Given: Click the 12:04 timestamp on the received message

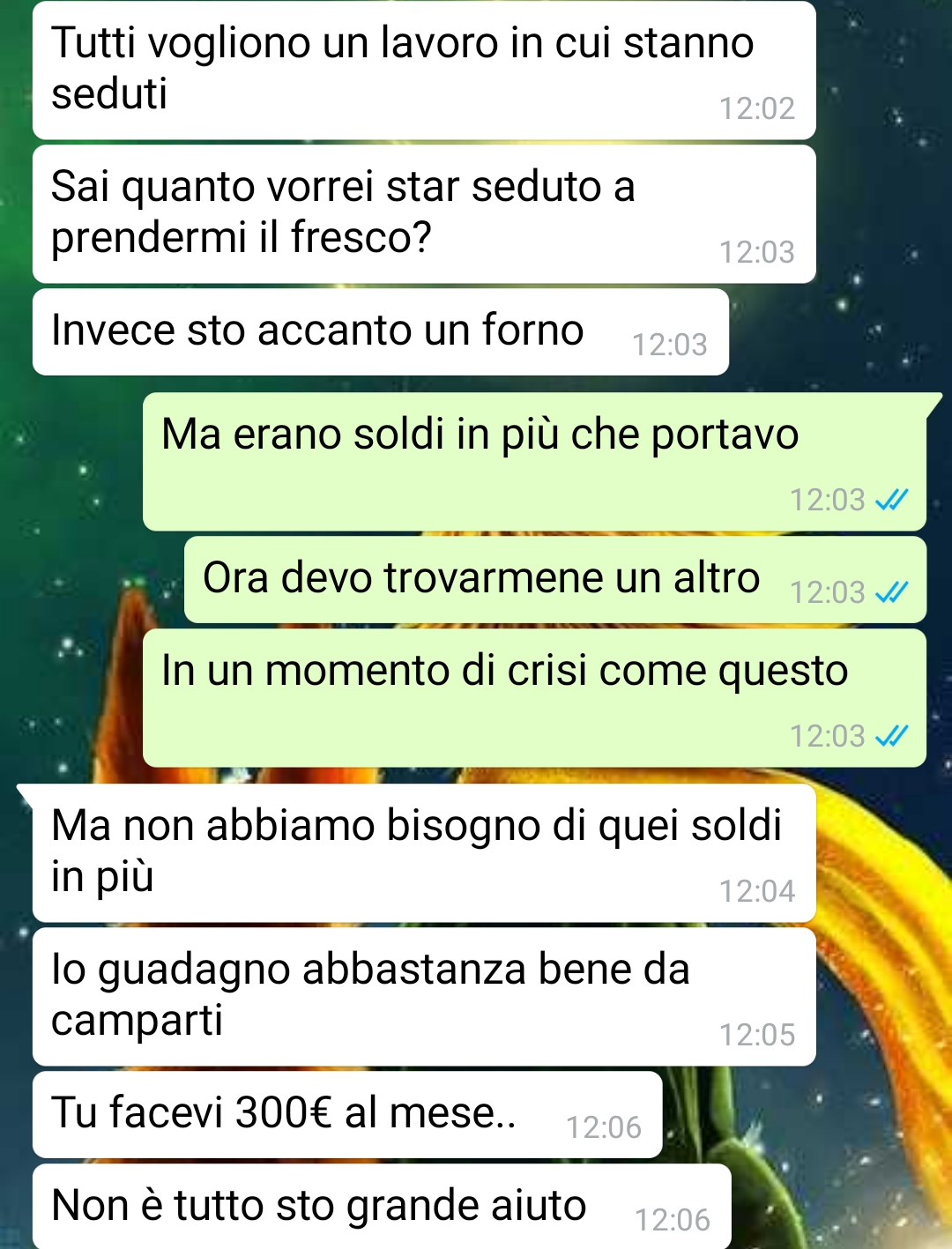Looking at the screenshot, I should click(x=757, y=891).
